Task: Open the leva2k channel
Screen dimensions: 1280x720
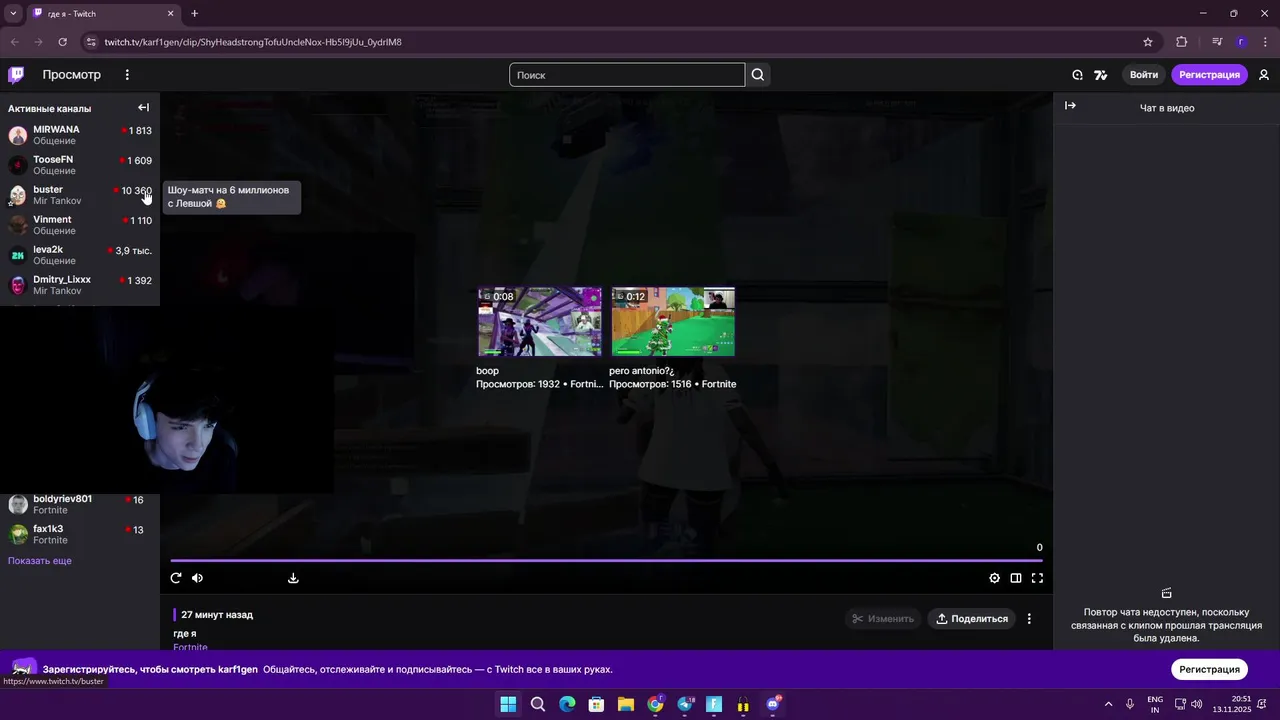Action: coord(80,255)
